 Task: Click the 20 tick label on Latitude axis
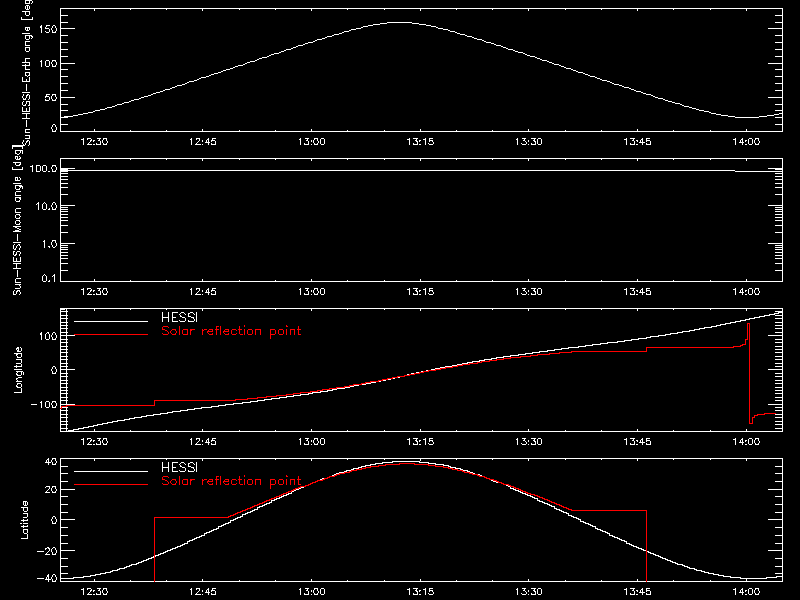[51, 489]
